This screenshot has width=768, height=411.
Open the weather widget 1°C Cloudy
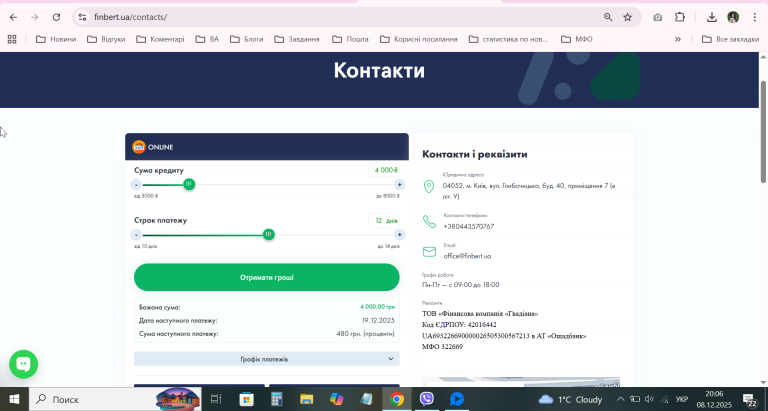(x=570, y=399)
